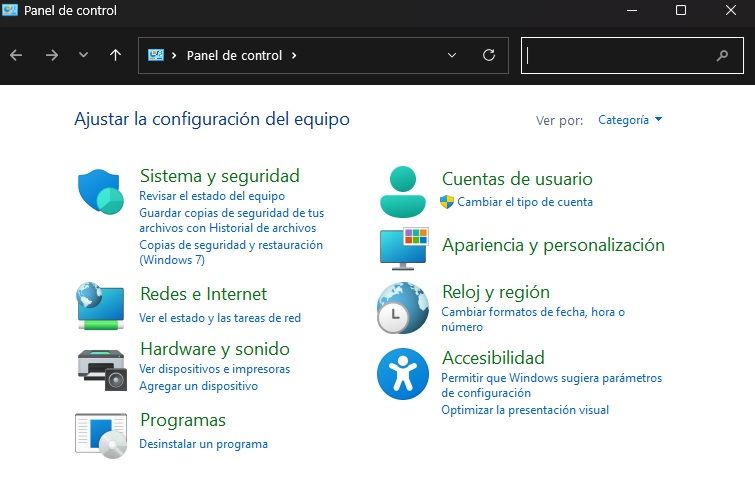755x504 pixels.
Task: Open the Cuentas de usuario person icon
Action: pyautogui.click(x=403, y=191)
